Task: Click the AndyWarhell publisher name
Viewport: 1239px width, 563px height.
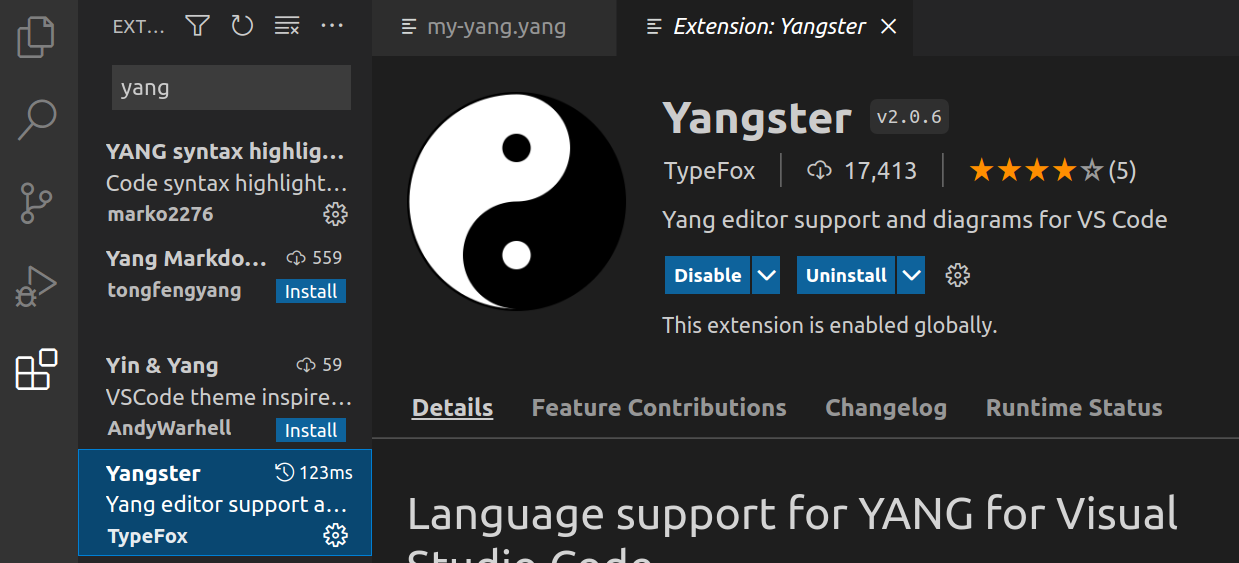Action: click(169, 428)
